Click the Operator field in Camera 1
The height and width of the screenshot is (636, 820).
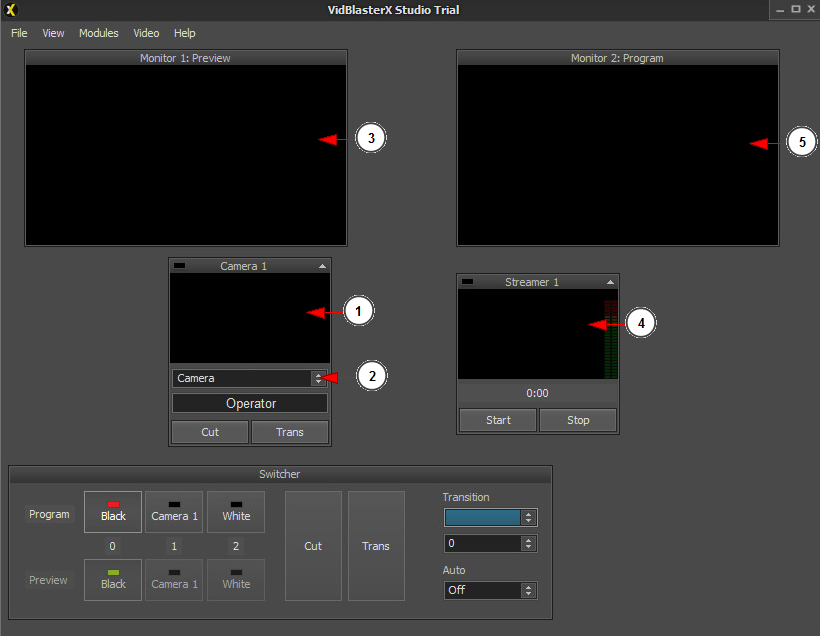point(250,403)
